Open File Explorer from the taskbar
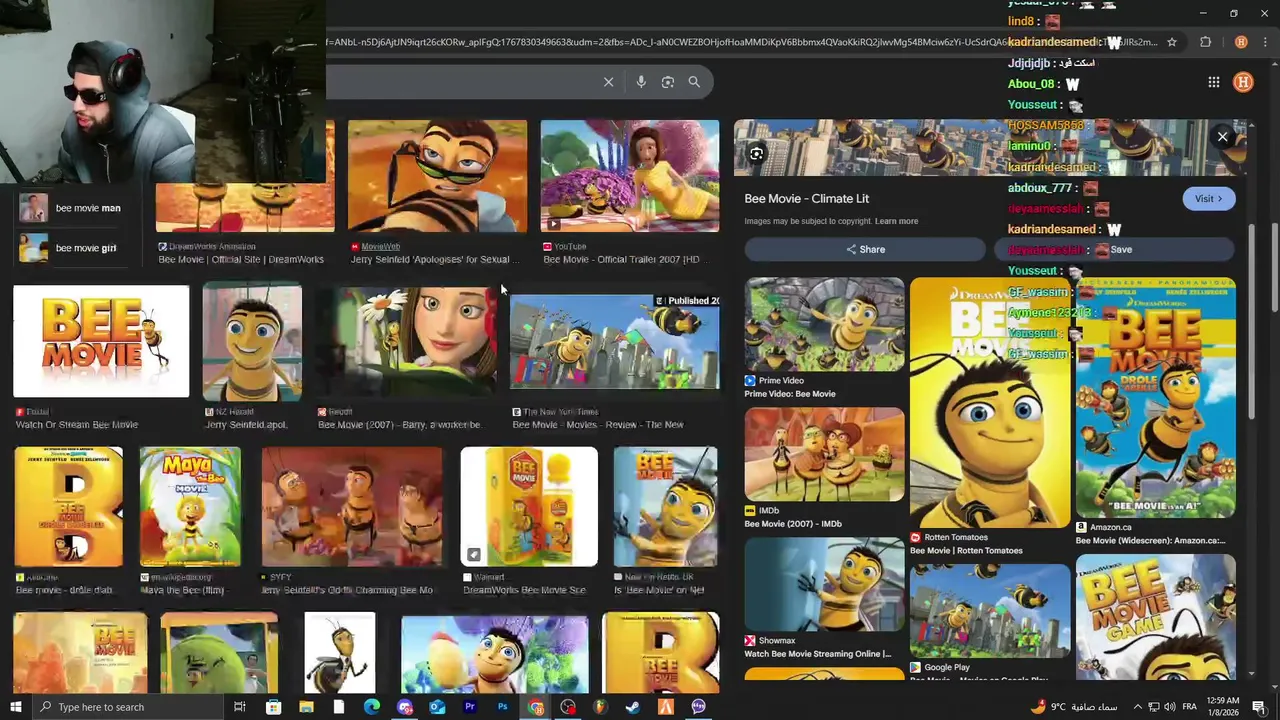The height and width of the screenshot is (720, 1280). [306, 707]
